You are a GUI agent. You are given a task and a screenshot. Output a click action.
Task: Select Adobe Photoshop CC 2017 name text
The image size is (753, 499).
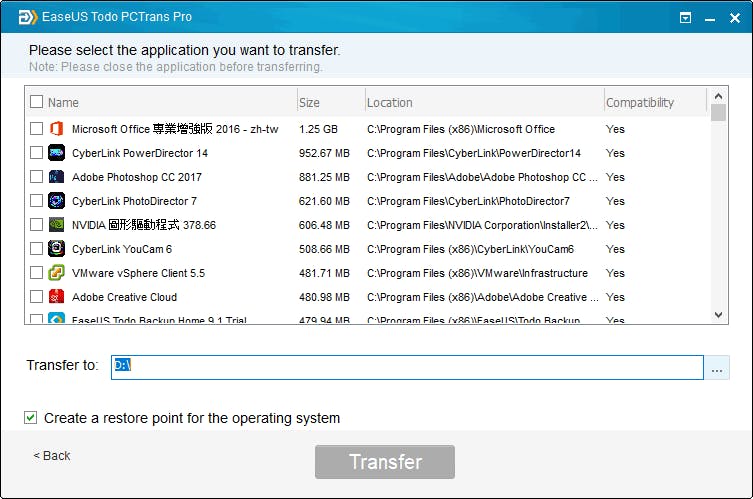(137, 177)
